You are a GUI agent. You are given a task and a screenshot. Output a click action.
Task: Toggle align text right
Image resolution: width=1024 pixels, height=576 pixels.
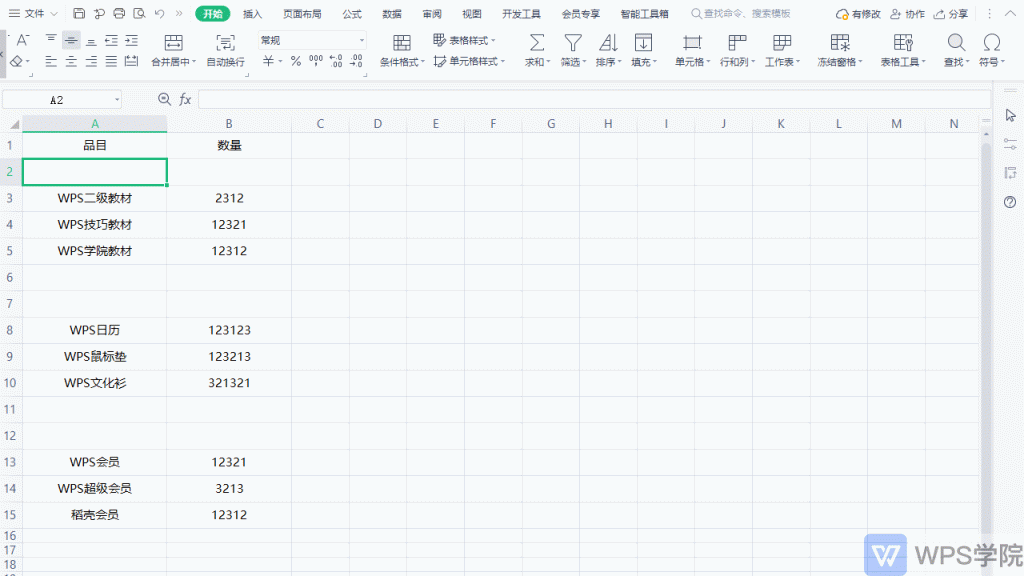tap(91, 61)
